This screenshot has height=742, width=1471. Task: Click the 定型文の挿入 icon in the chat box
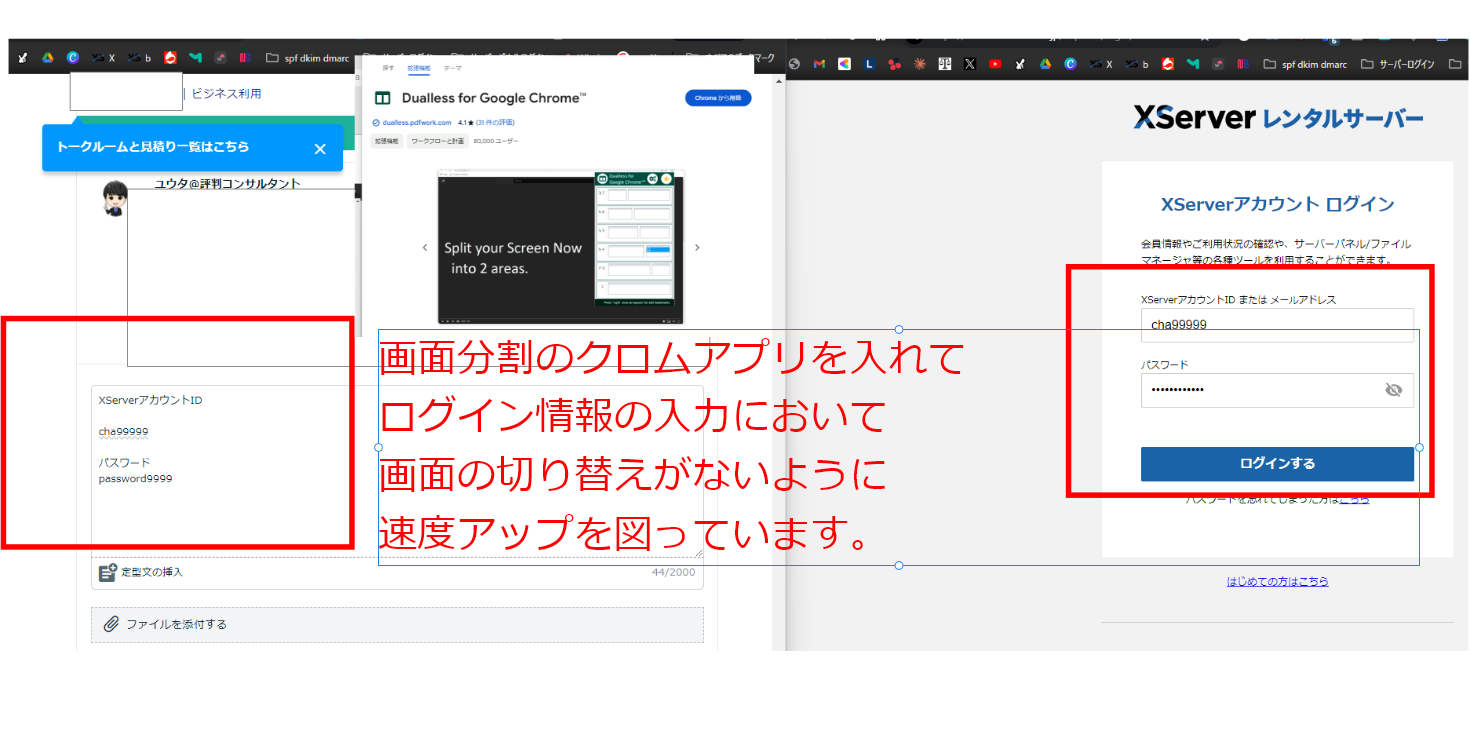(x=108, y=572)
